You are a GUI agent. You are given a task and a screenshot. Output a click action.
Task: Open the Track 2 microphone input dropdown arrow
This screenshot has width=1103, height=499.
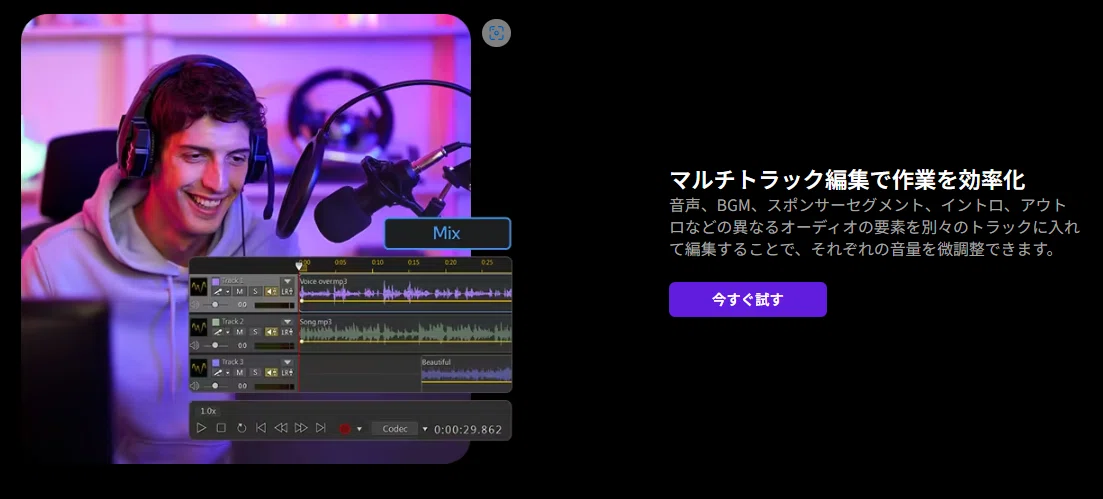(228, 331)
